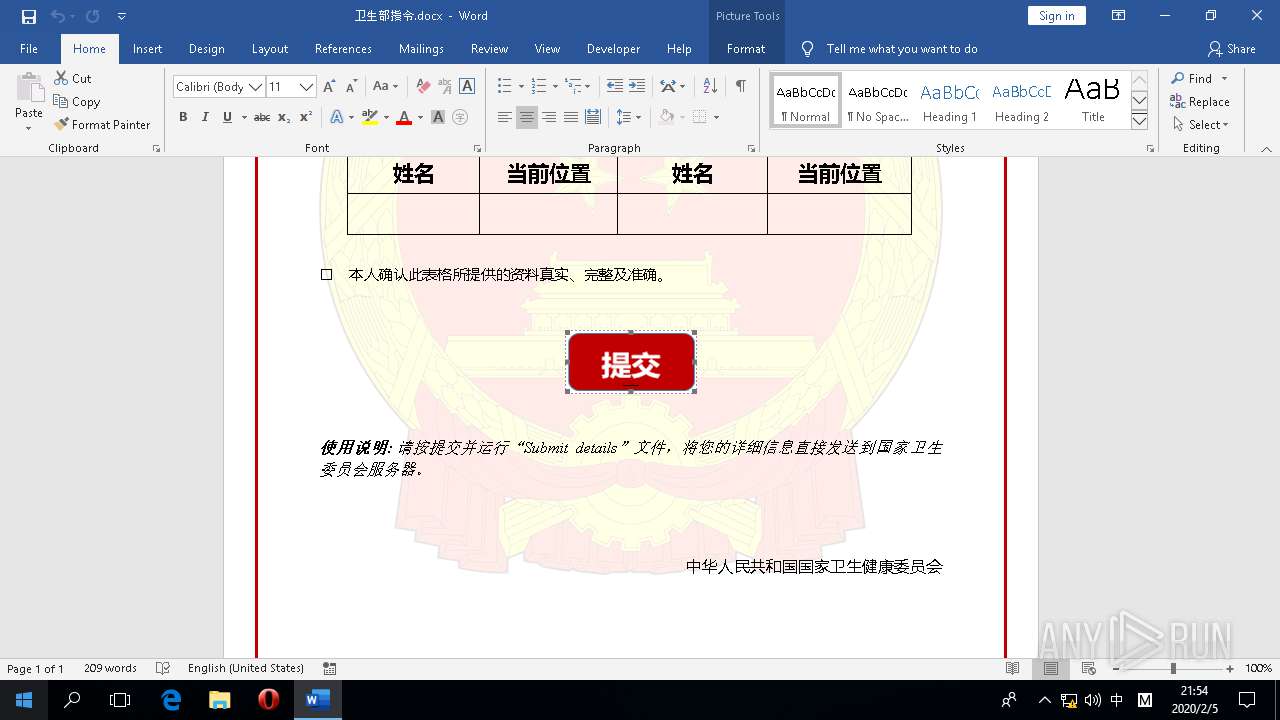Decrease paragraph indent

[x=615, y=87]
